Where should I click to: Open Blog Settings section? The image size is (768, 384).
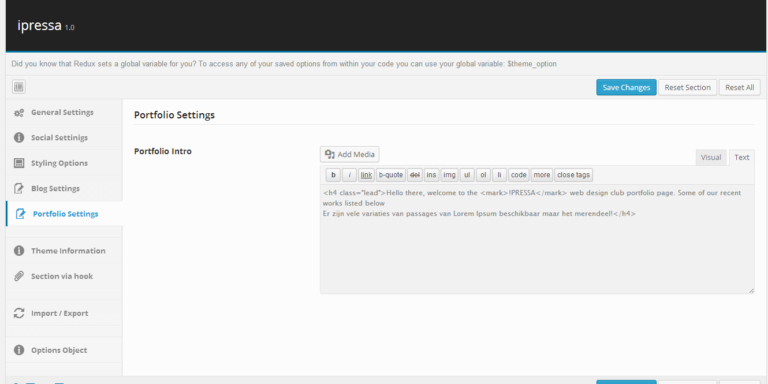[64, 189]
